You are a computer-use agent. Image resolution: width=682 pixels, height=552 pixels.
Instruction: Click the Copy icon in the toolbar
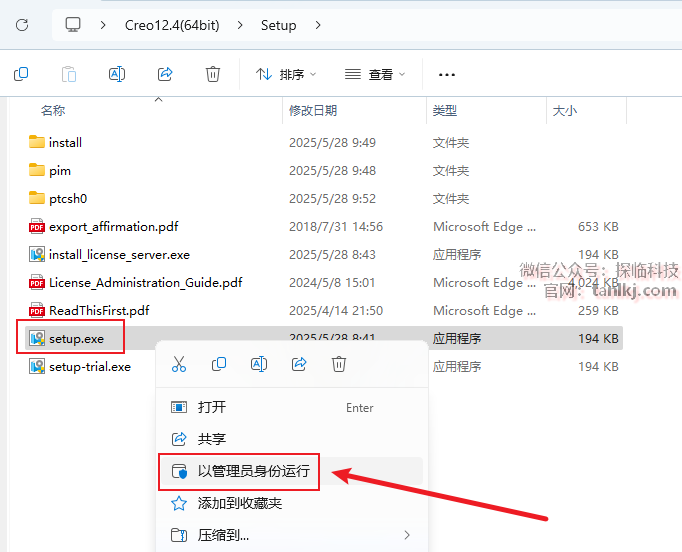(x=21, y=74)
